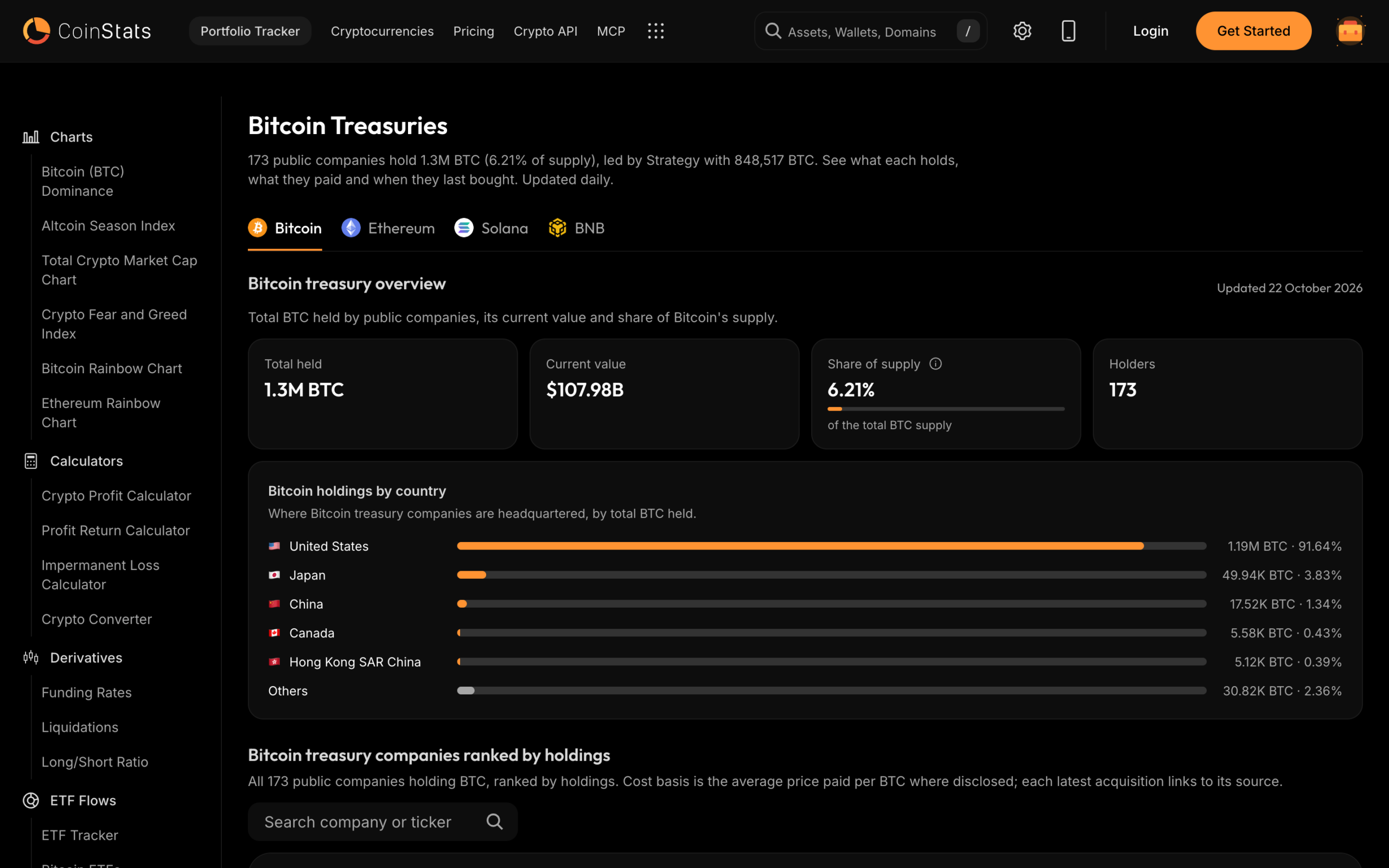Open ETF Tracker page
The height and width of the screenshot is (868, 1389).
[x=80, y=835]
